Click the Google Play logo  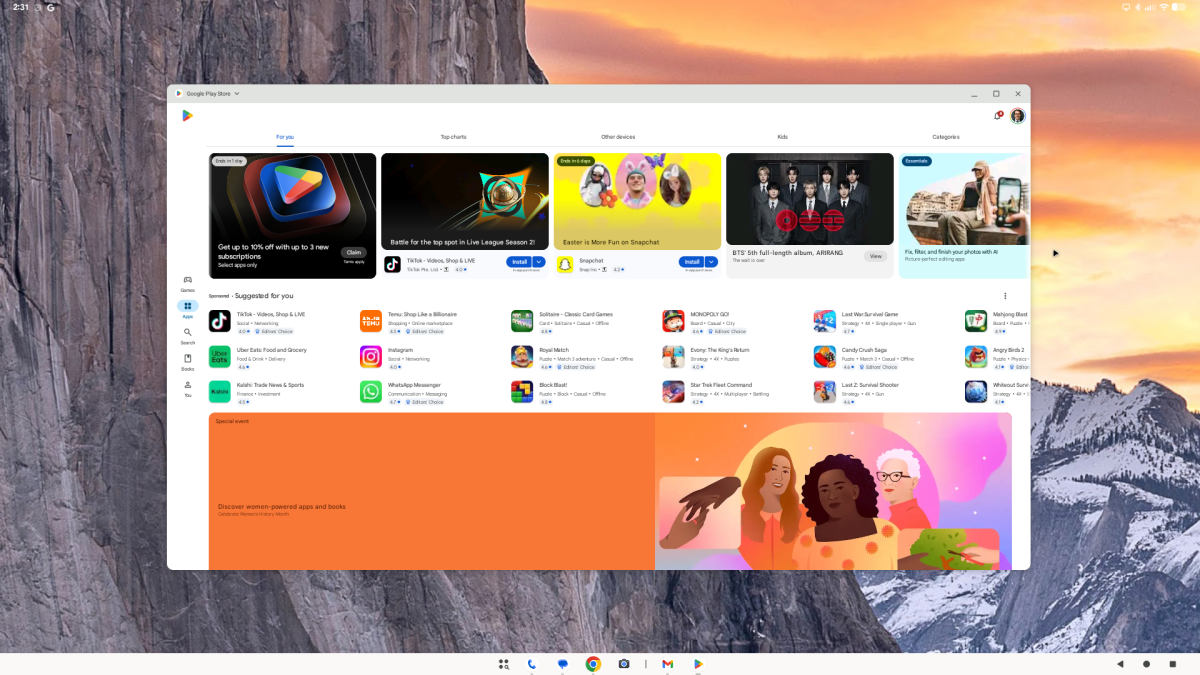(187, 116)
